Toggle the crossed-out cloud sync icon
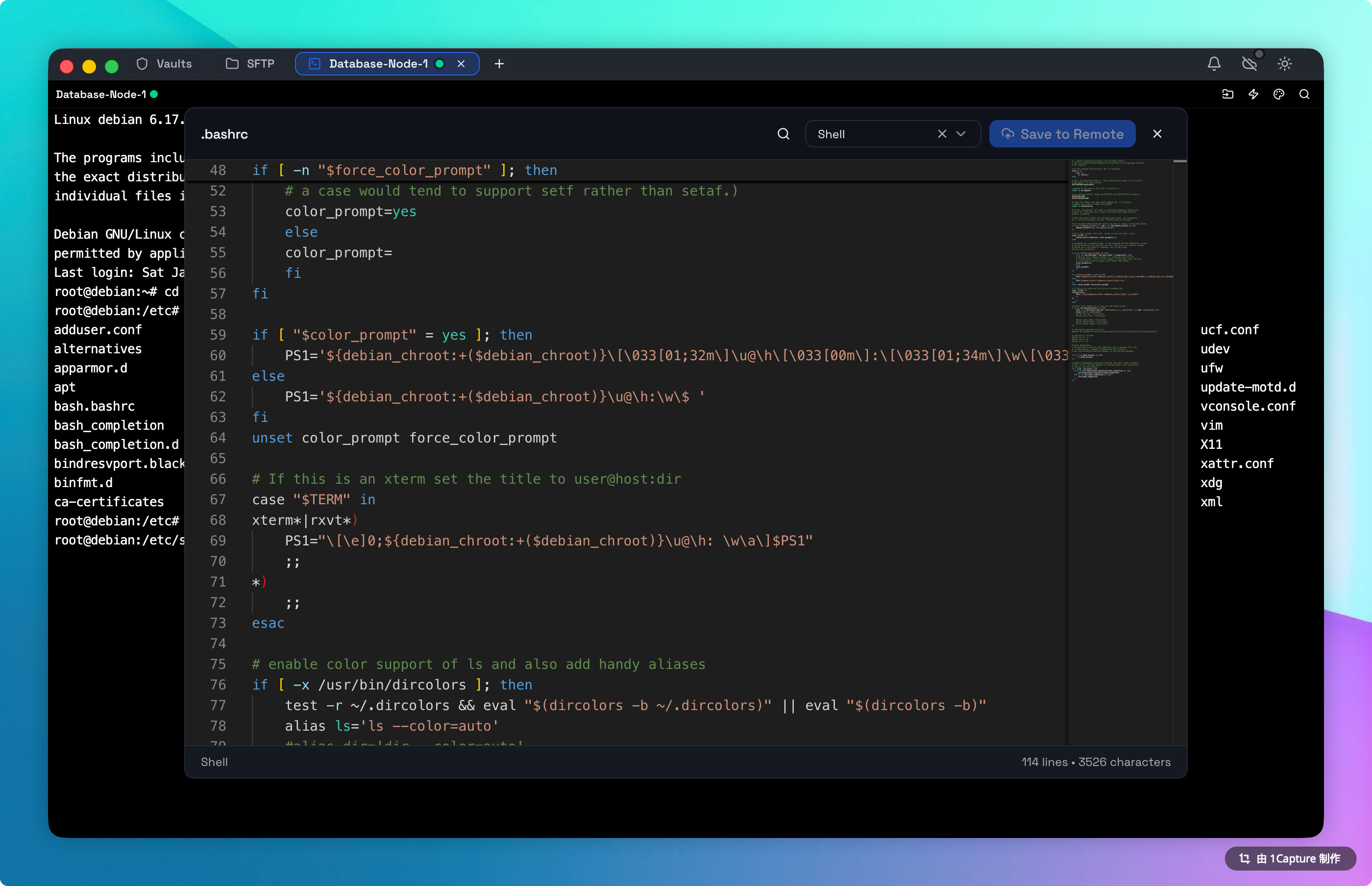The width and height of the screenshot is (1372, 886). click(x=1249, y=64)
